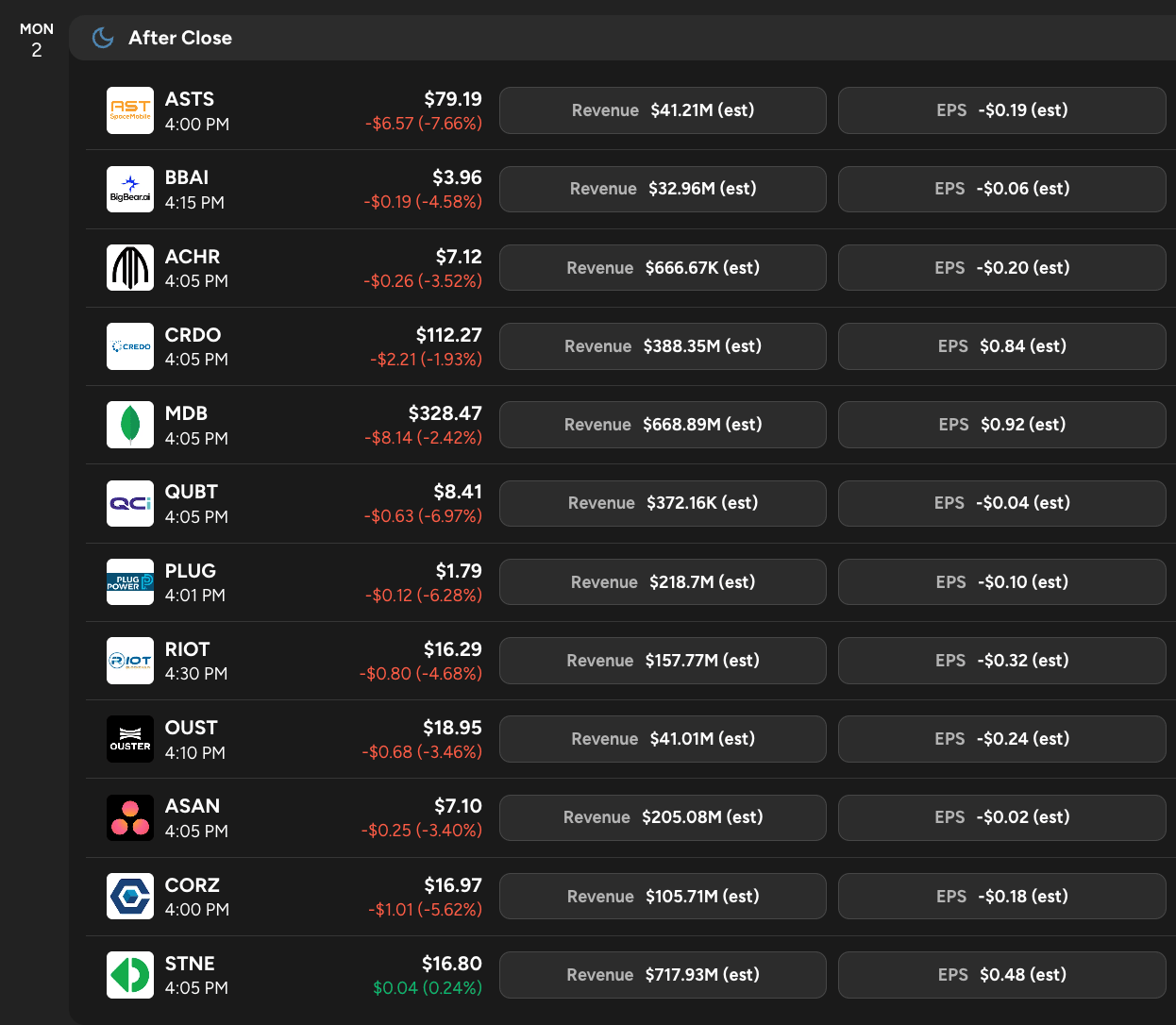The image size is (1176, 1025).
Task: Select the CORZ ticker name
Action: (193, 885)
